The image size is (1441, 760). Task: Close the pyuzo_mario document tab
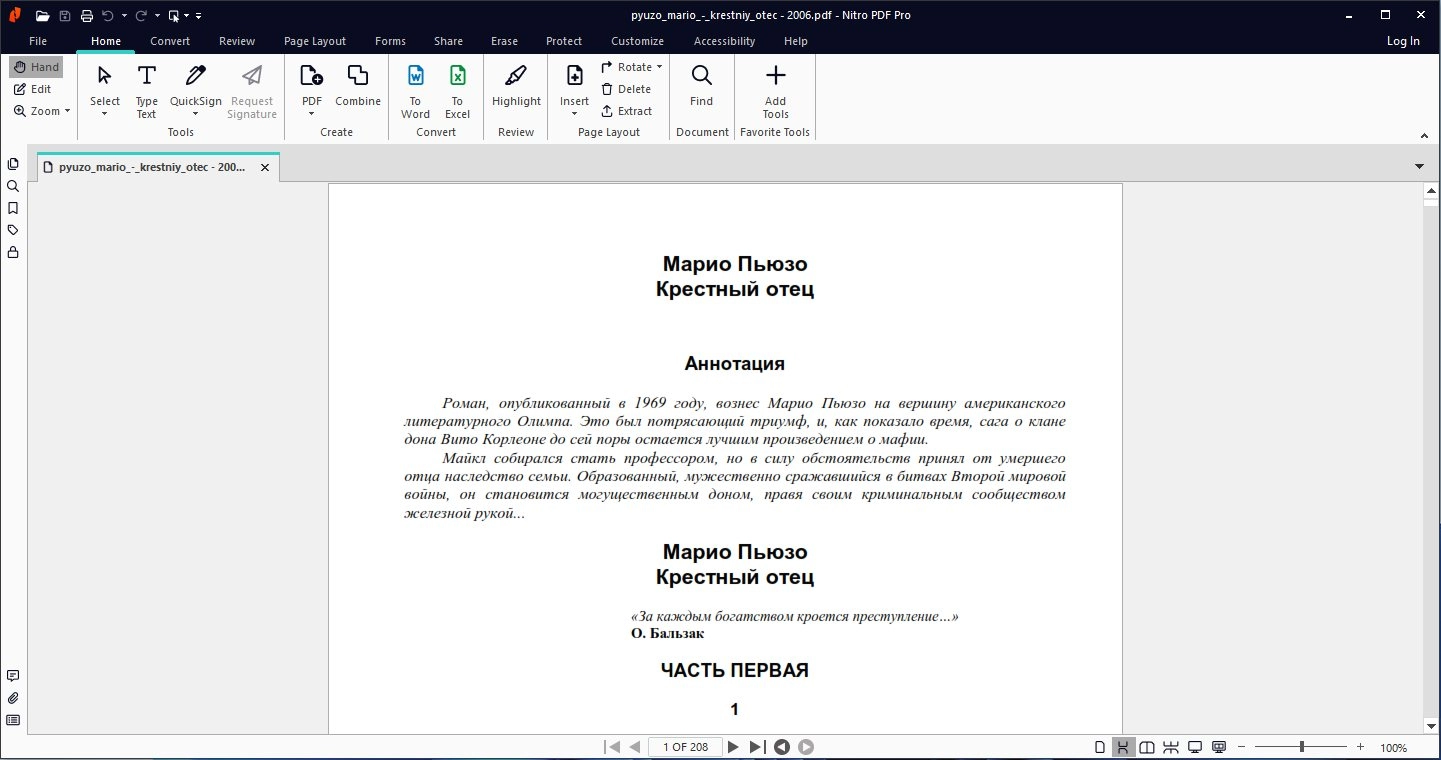point(265,168)
